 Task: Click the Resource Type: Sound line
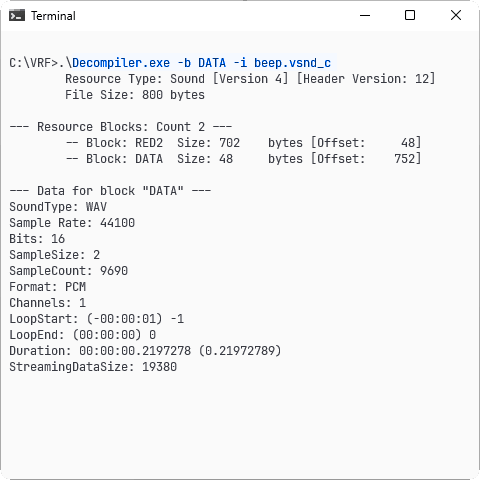coord(250,79)
